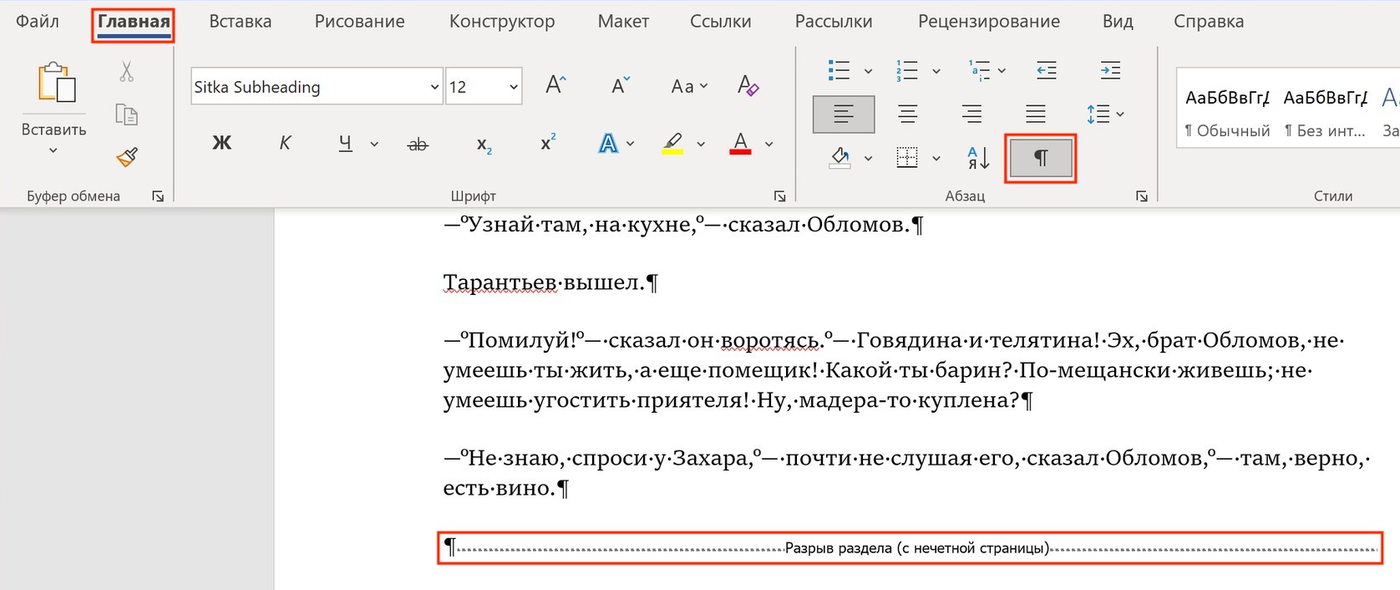
Task: Toggle strikethrough ab formatting
Action: [418, 144]
